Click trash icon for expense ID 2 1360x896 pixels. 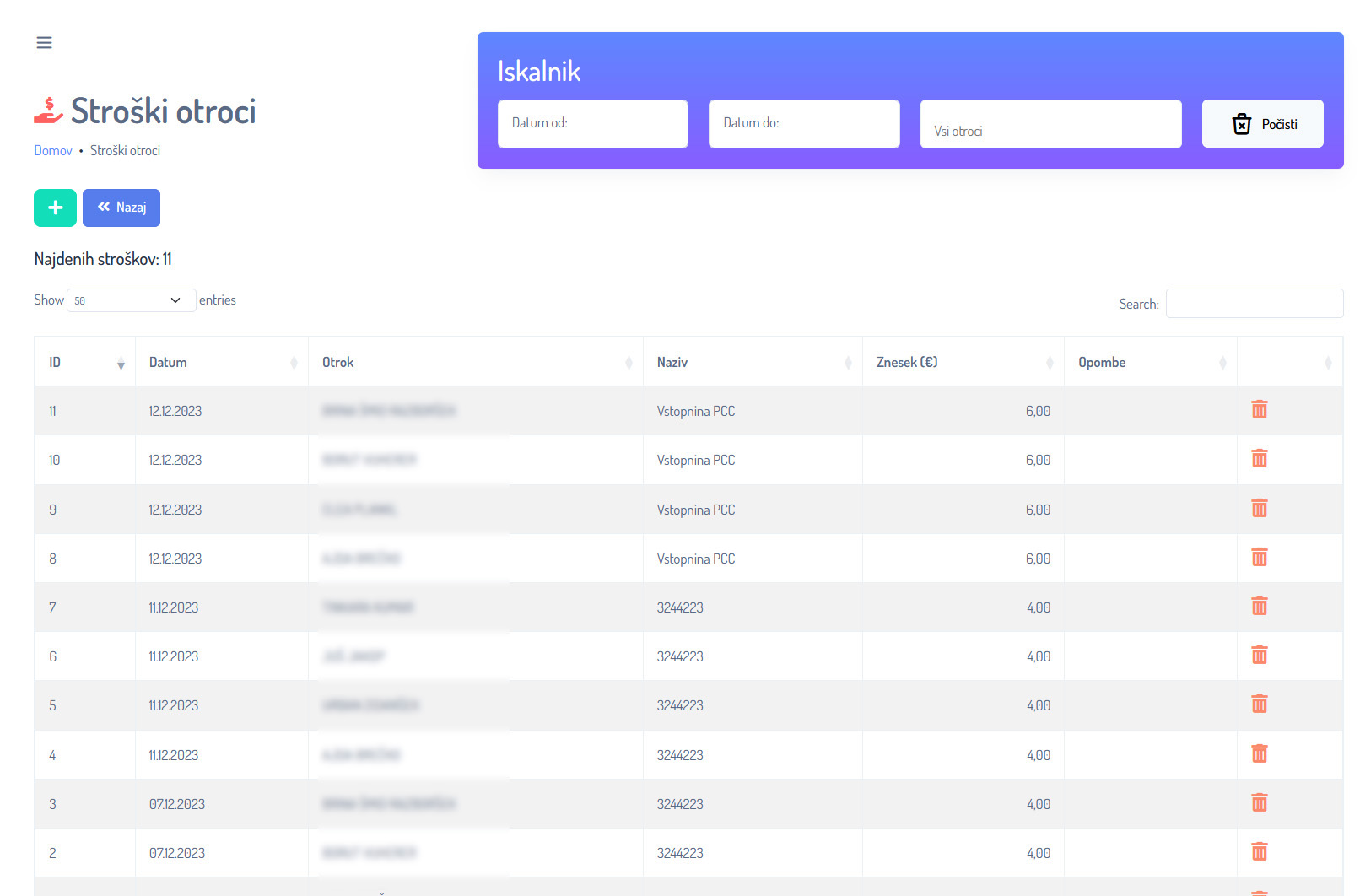(1259, 852)
